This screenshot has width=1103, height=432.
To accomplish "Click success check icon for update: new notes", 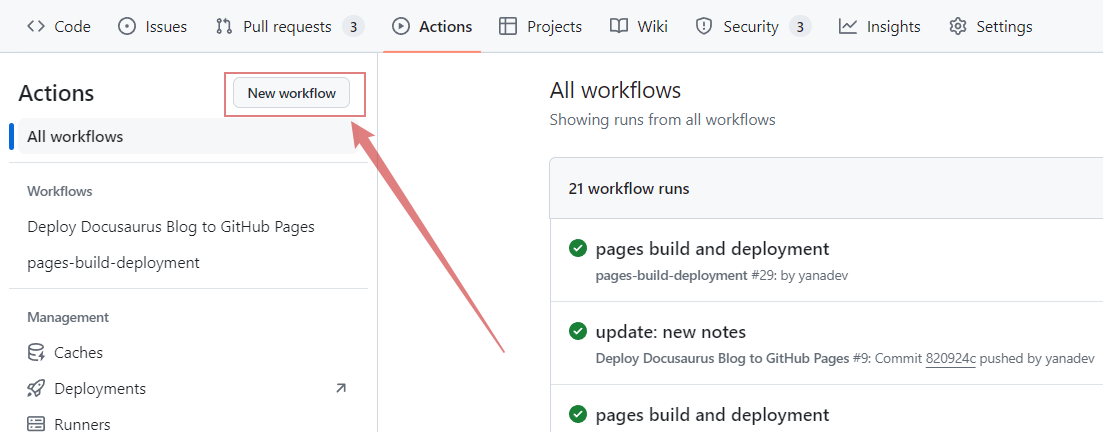I will pyautogui.click(x=578, y=331).
